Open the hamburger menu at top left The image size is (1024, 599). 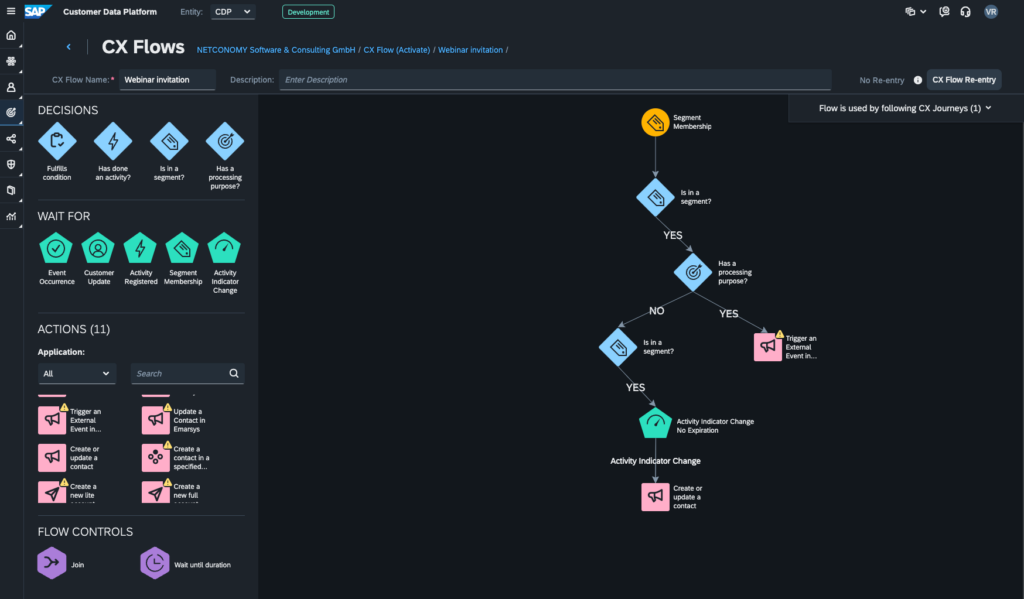[x=11, y=11]
